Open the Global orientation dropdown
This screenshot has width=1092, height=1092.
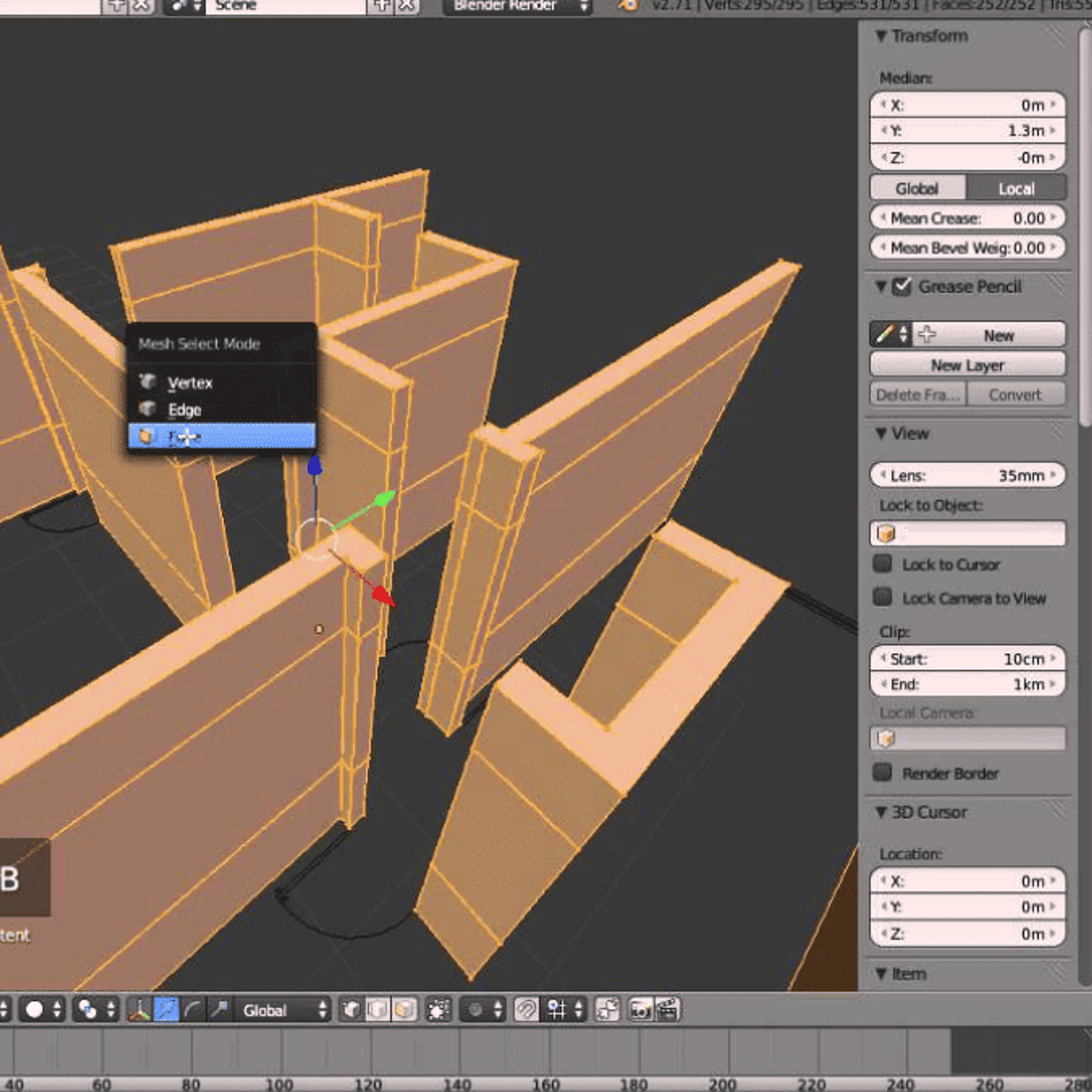[x=283, y=1010]
